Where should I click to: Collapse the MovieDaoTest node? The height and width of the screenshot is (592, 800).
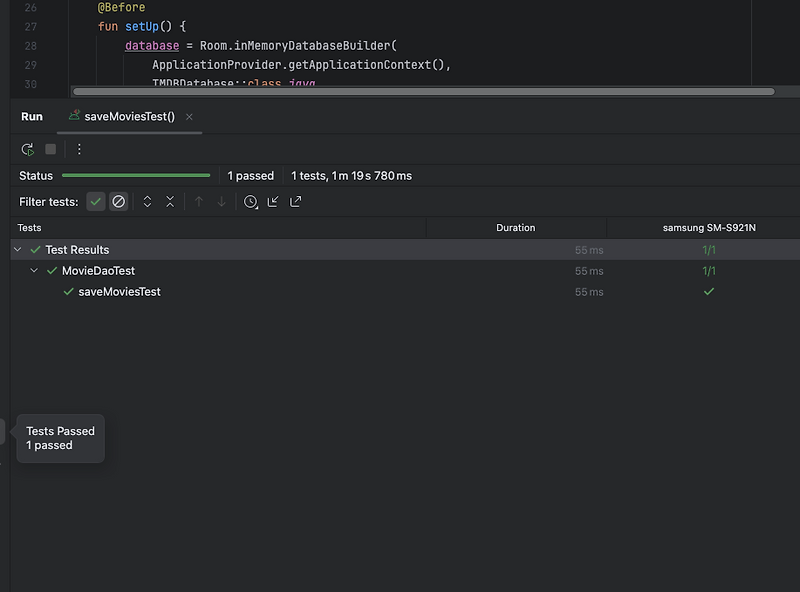(34, 270)
